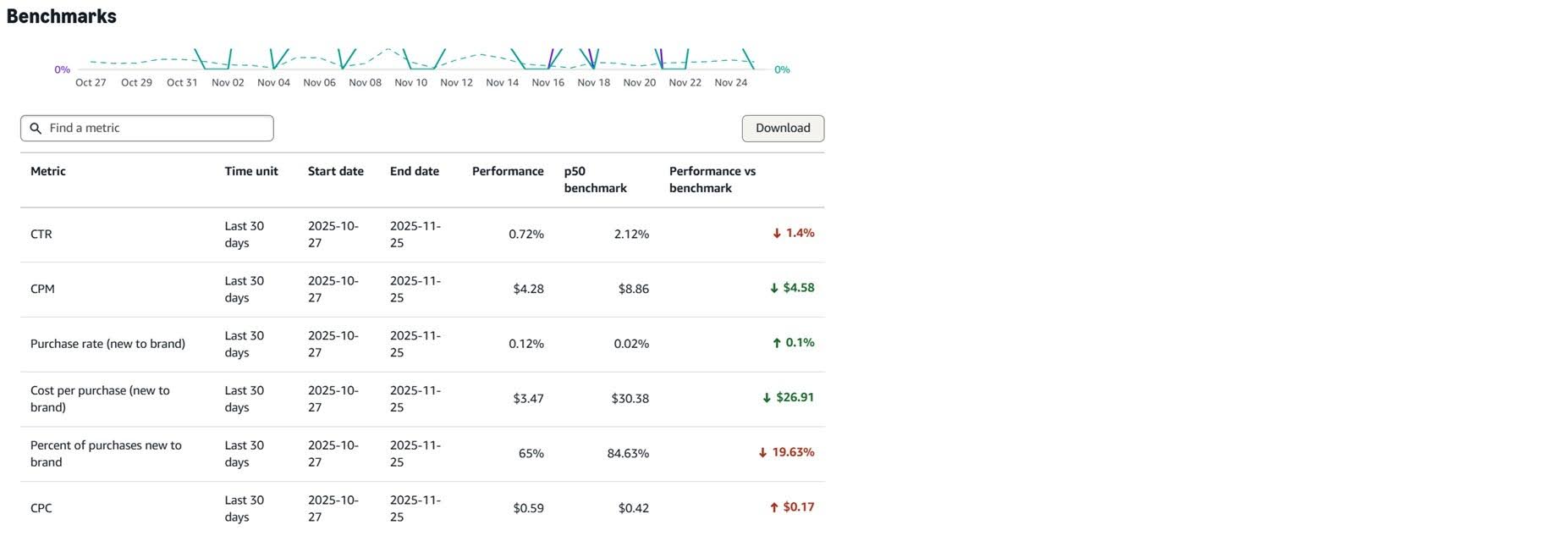Select Percent of purchases new to brand

tap(106, 454)
